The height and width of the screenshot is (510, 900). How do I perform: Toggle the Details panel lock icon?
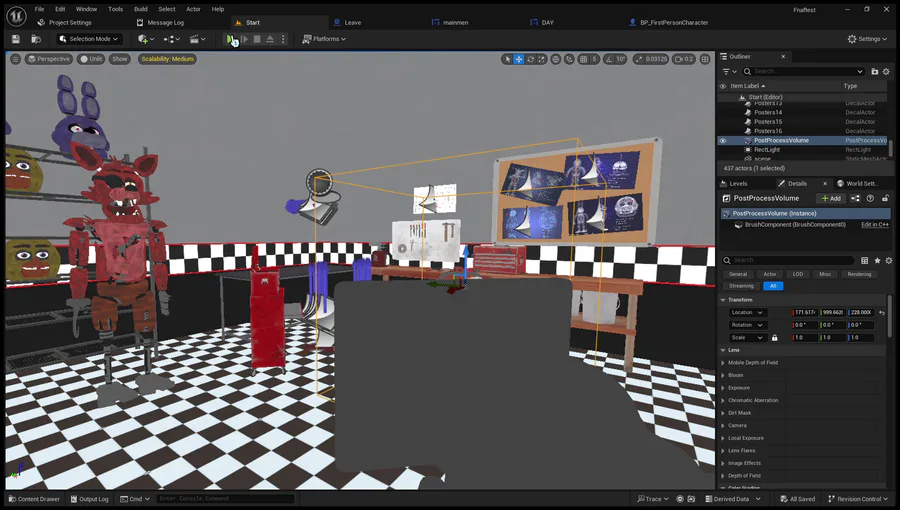[885, 198]
